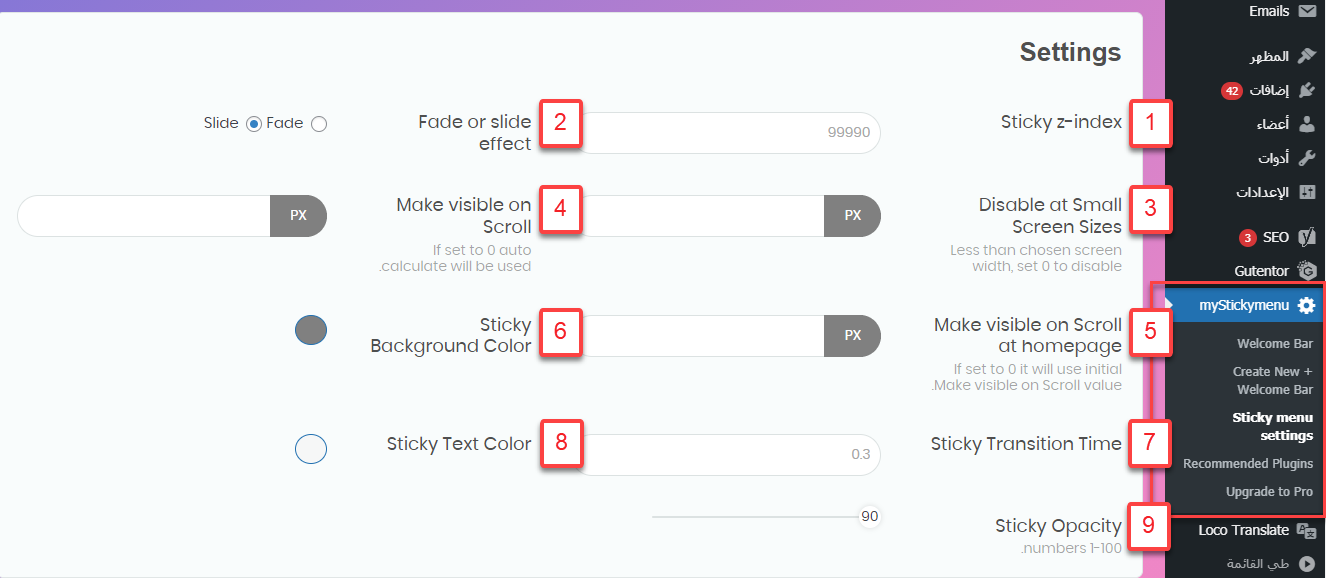The height and width of the screenshot is (578, 1326).
Task: Click the Emails envelope icon
Action: coord(1307,12)
